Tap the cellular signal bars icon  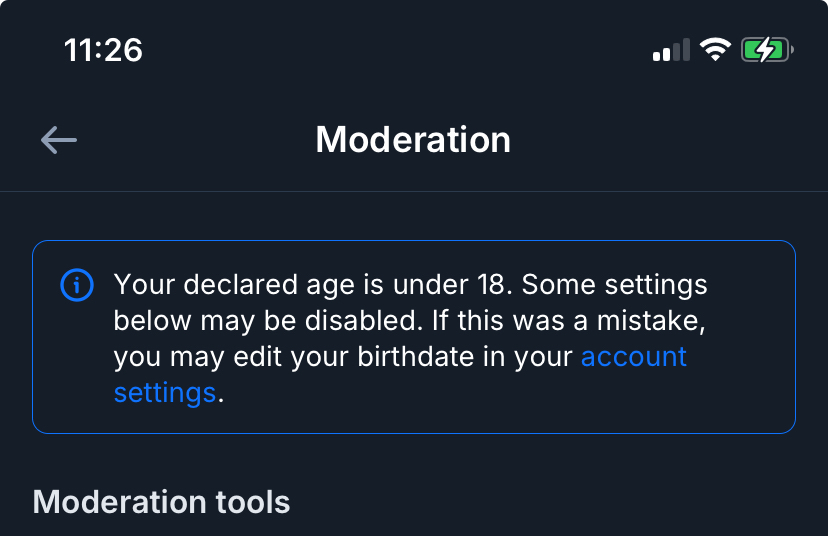[x=671, y=50]
